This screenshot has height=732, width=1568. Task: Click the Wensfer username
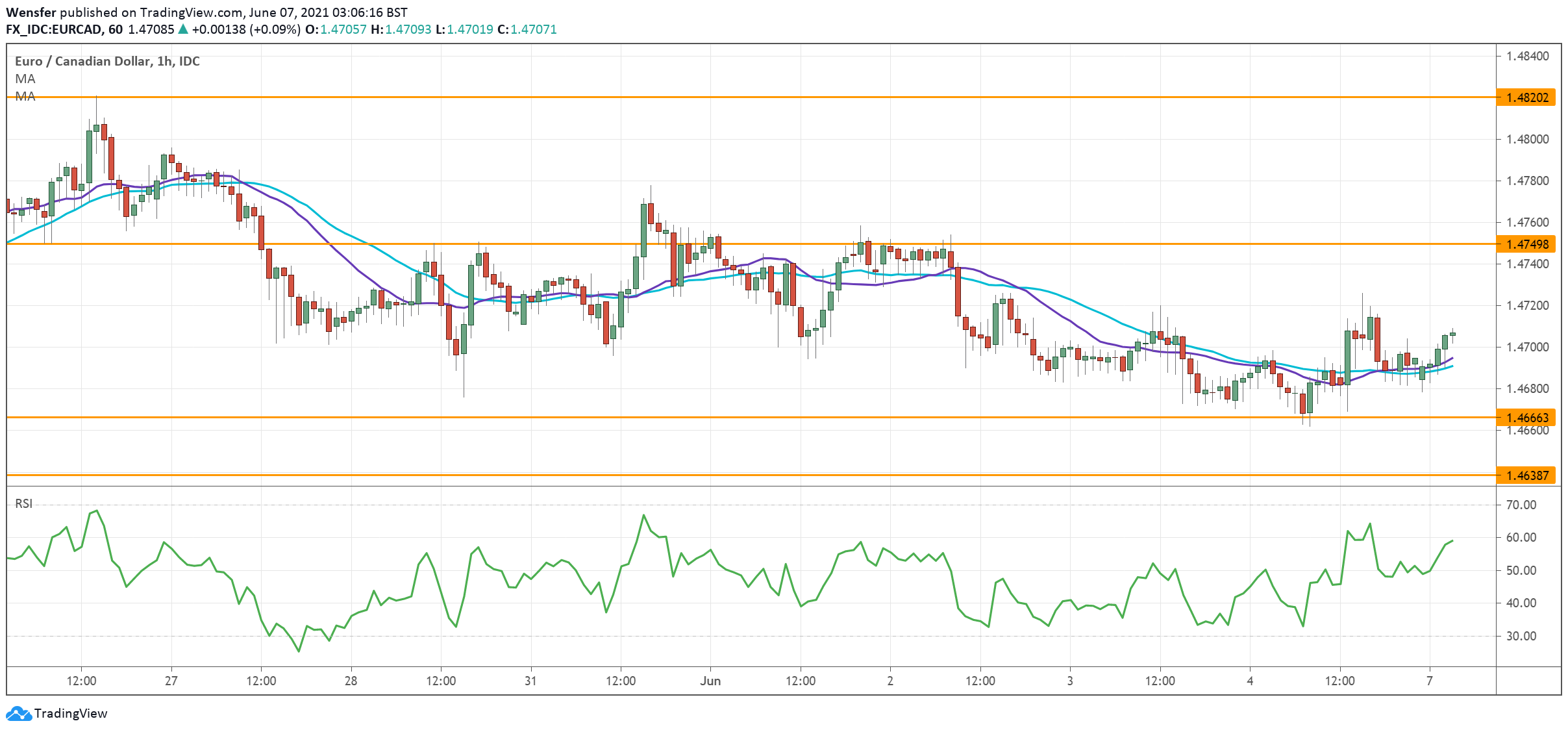[31, 11]
